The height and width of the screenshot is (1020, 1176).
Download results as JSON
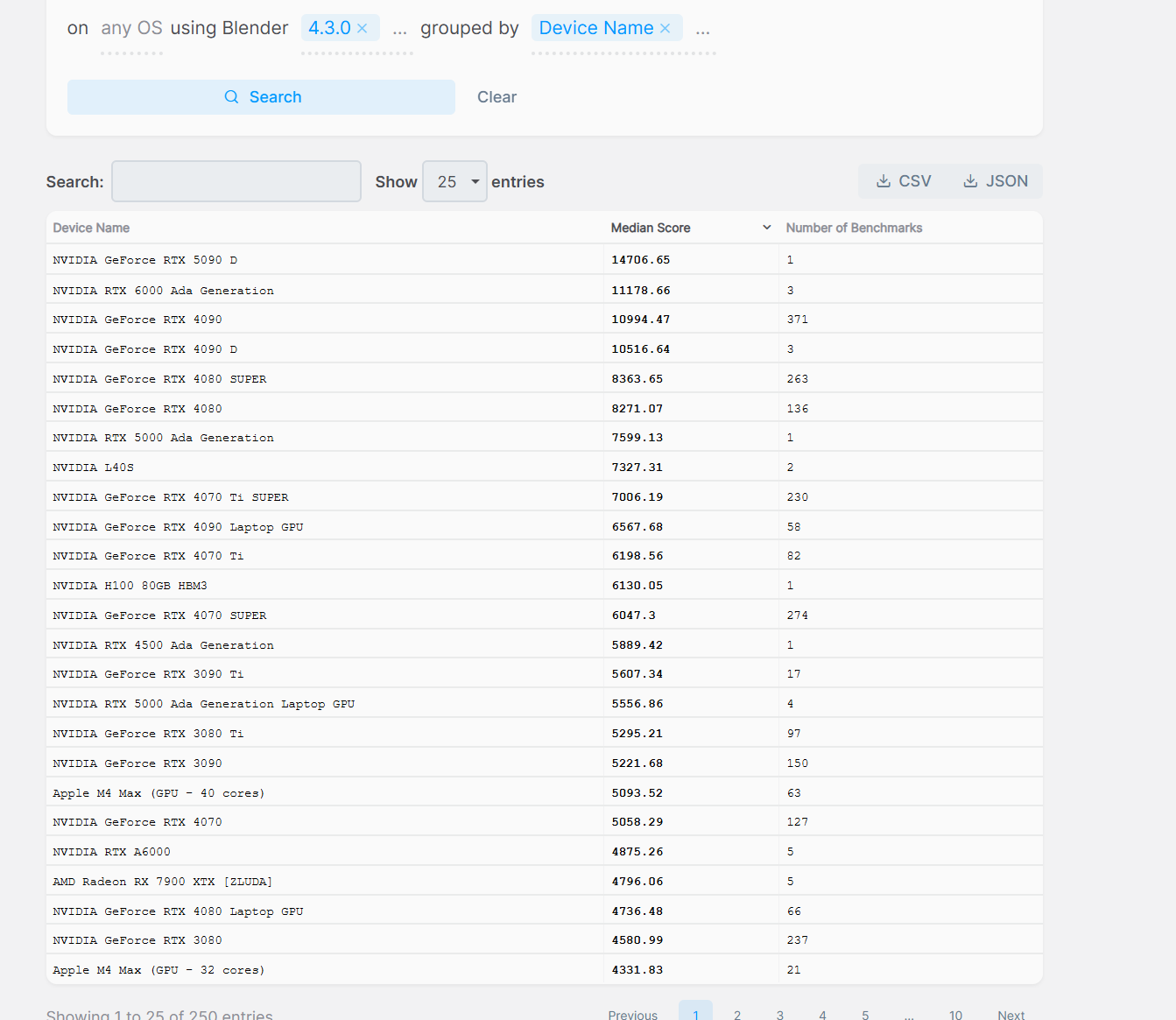996,181
